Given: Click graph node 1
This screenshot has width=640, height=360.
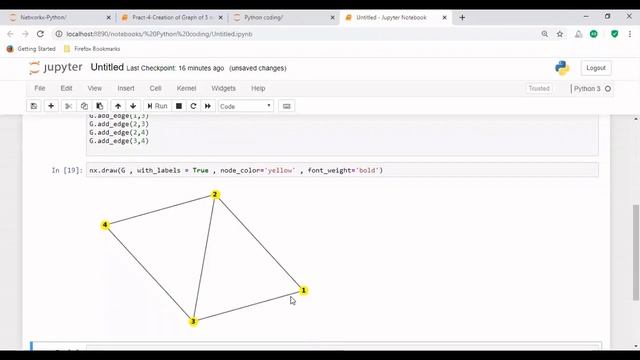Looking at the screenshot, I should pyautogui.click(x=303, y=290).
